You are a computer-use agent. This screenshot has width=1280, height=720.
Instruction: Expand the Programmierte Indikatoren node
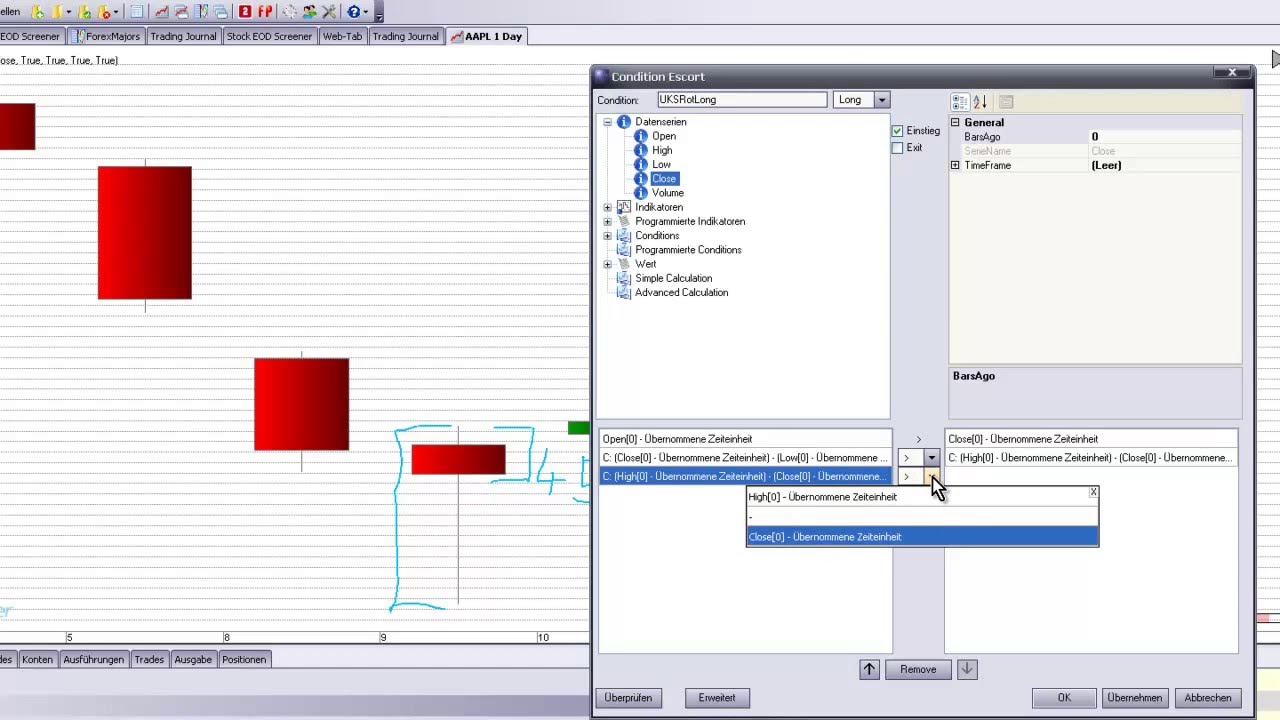click(607, 221)
